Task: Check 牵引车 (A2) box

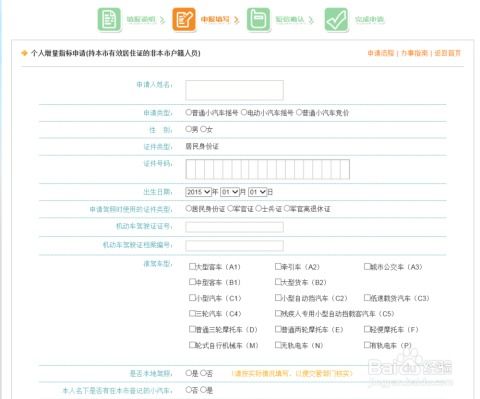Action: 278,266
